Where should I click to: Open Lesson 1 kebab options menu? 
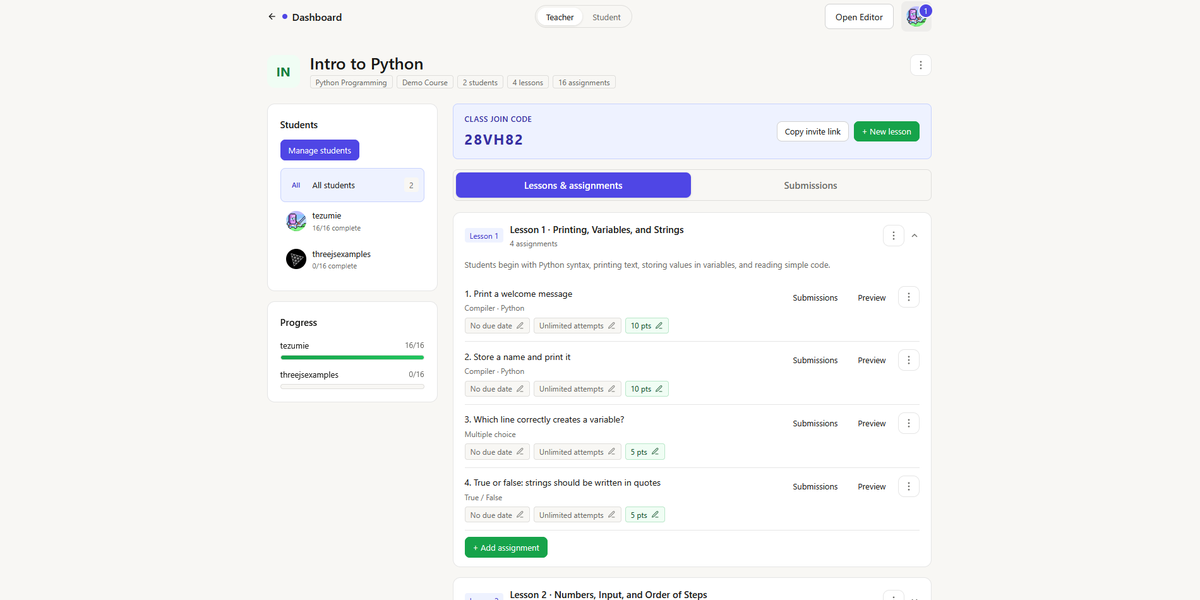[893, 236]
